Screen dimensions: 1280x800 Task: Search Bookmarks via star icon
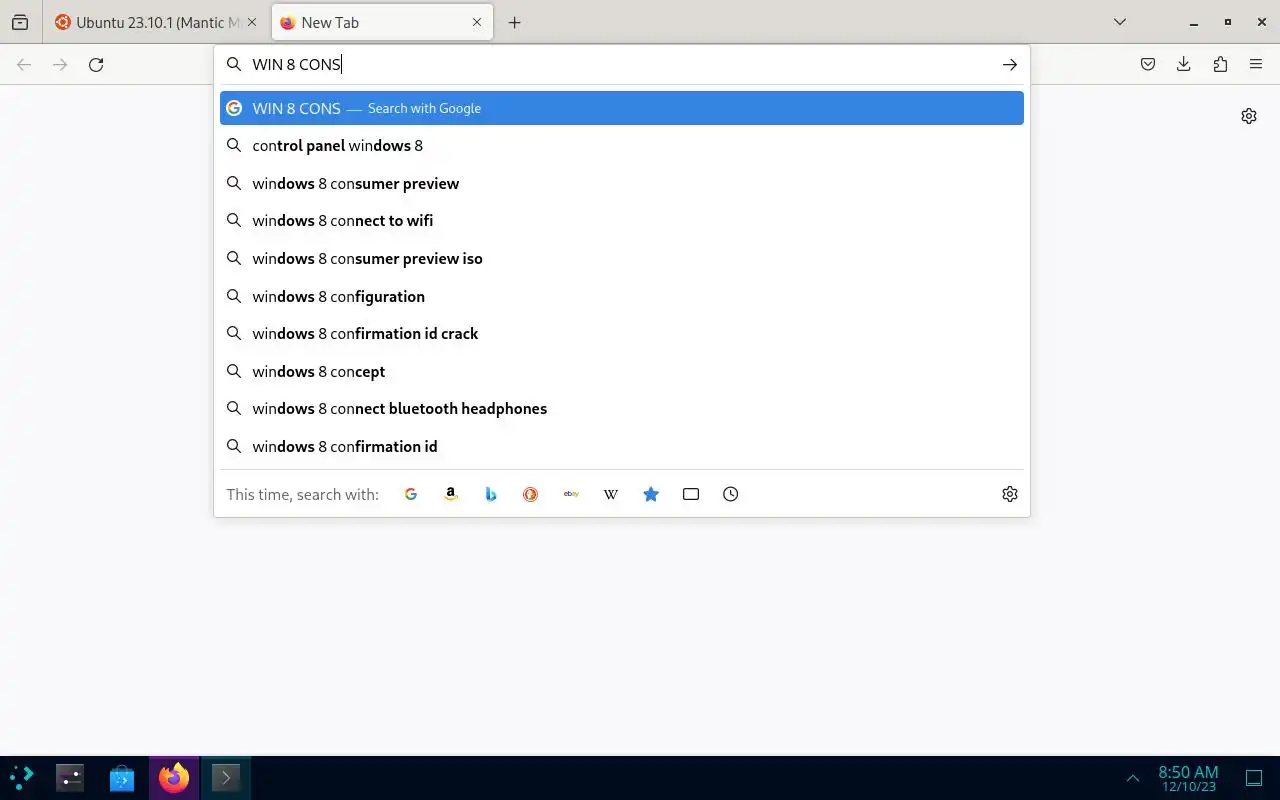click(x=651, y=494)
